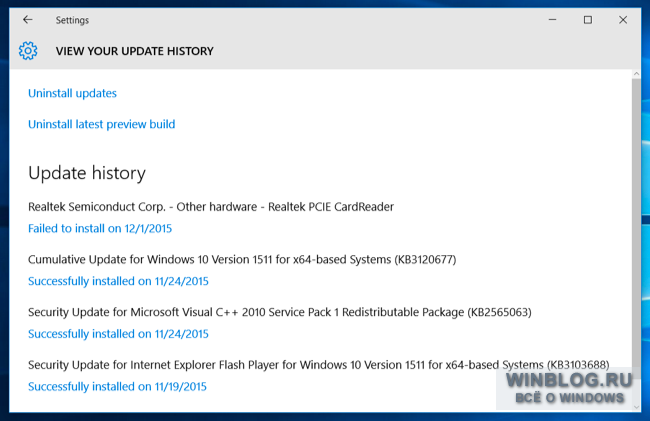Click the scrollbar up arrow
650x421 pixels.
tap(636, 74)
